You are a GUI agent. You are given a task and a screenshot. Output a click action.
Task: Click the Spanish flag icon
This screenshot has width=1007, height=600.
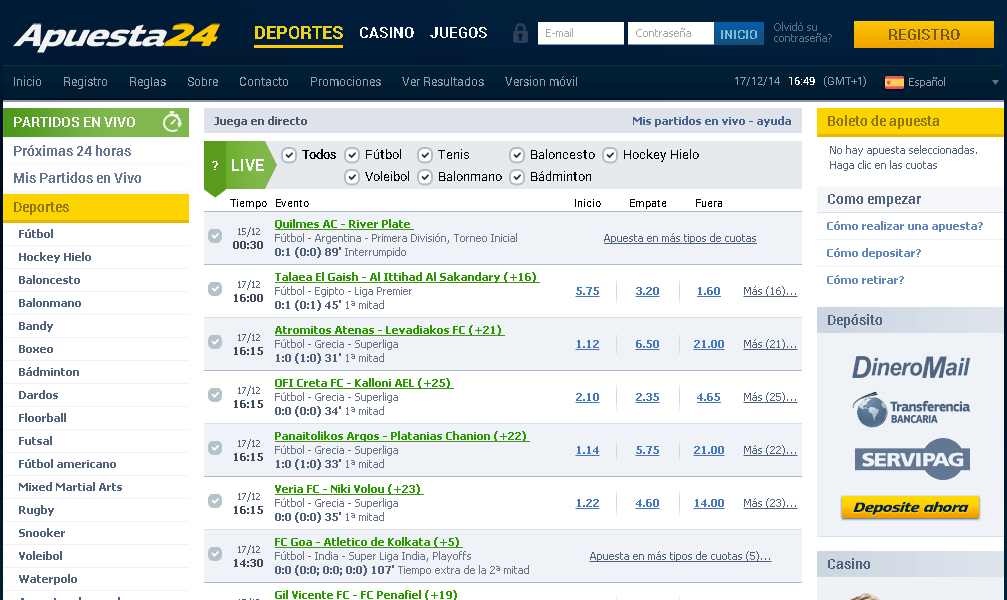click(894, 82)
